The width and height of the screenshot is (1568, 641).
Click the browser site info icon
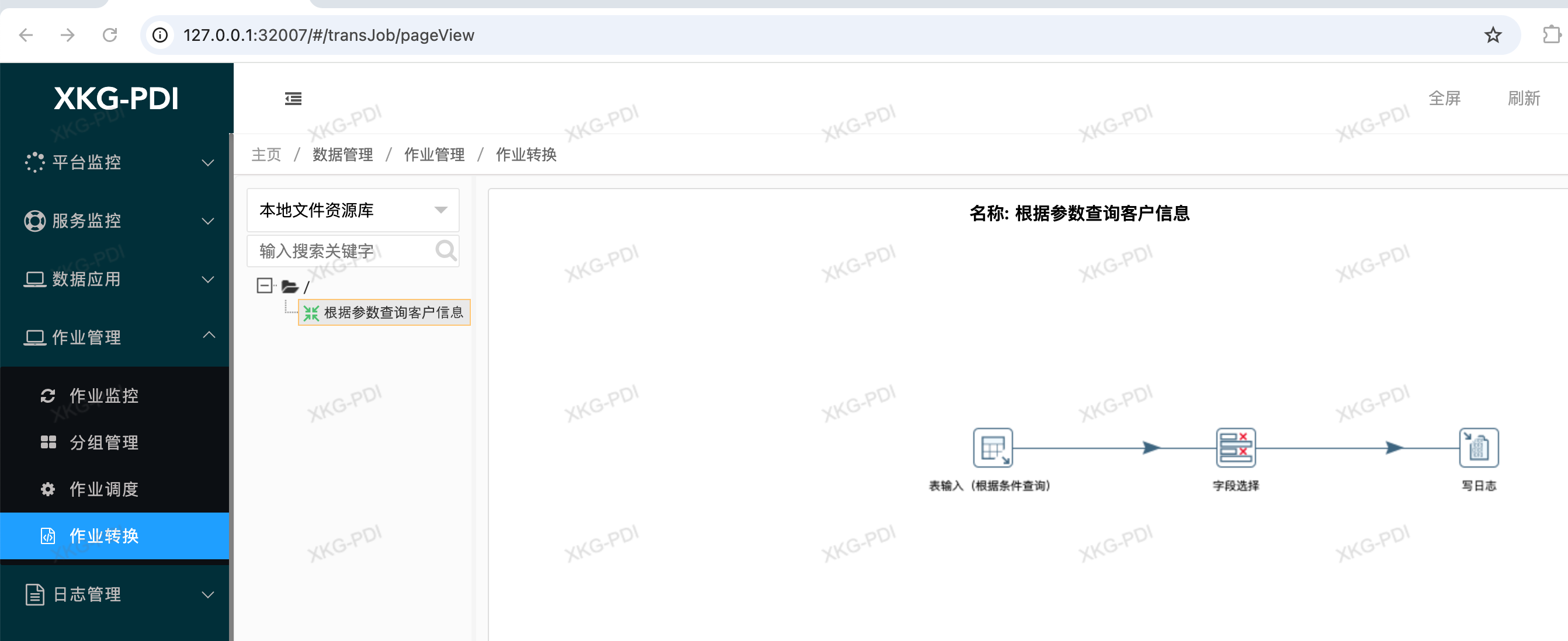160,35
